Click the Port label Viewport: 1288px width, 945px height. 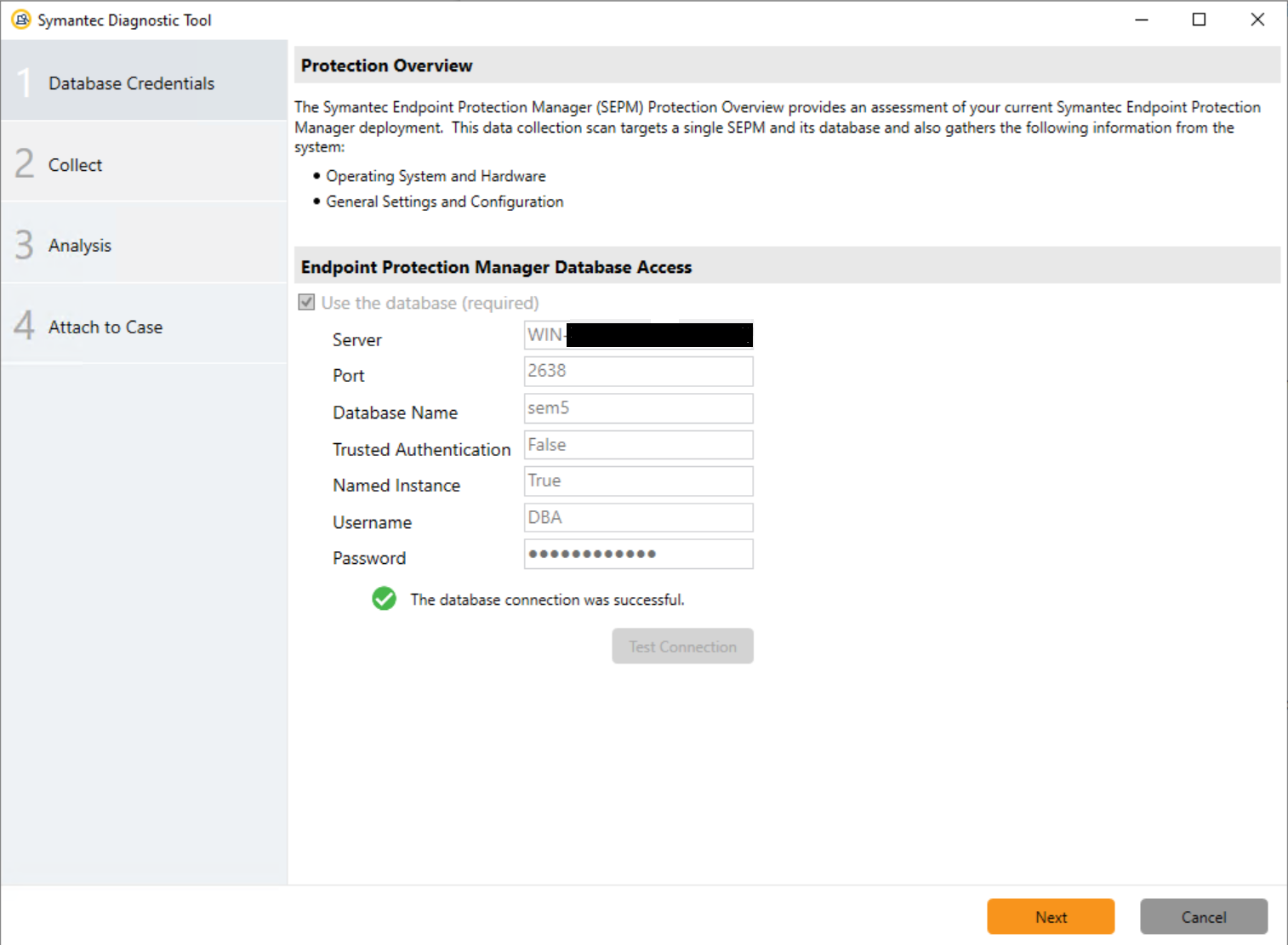(348, 375)
